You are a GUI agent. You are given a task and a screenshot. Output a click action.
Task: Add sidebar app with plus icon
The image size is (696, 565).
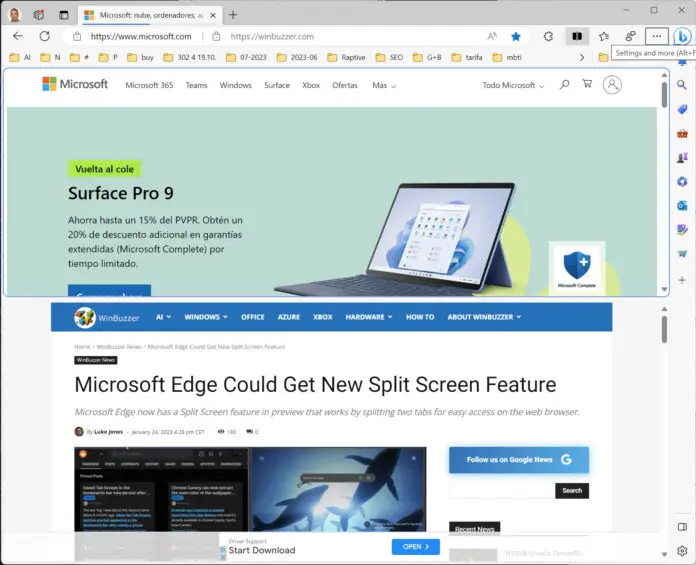pos(682,280)
